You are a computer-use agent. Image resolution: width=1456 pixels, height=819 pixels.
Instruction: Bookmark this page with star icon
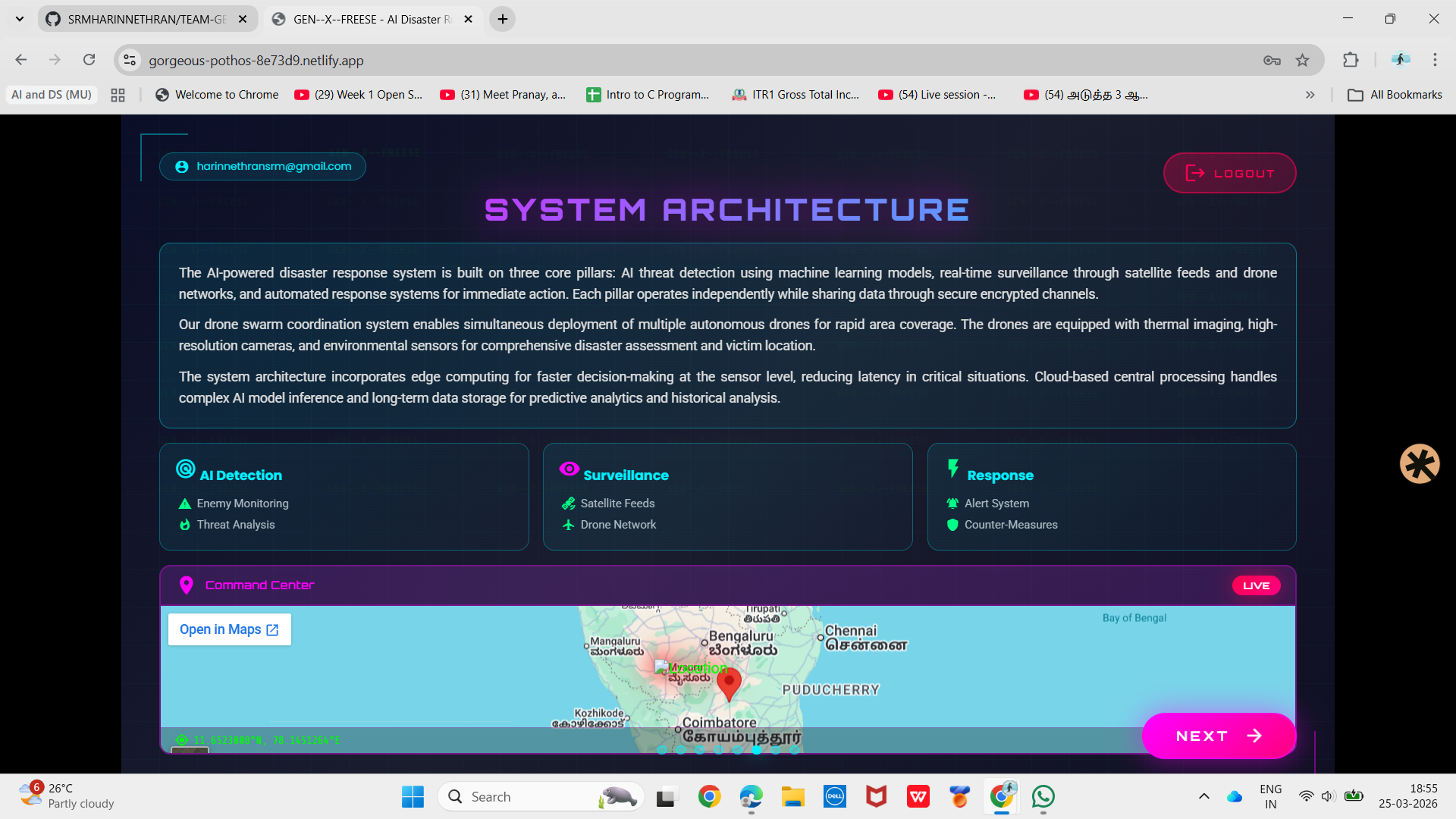click(x=1302, y=60)
